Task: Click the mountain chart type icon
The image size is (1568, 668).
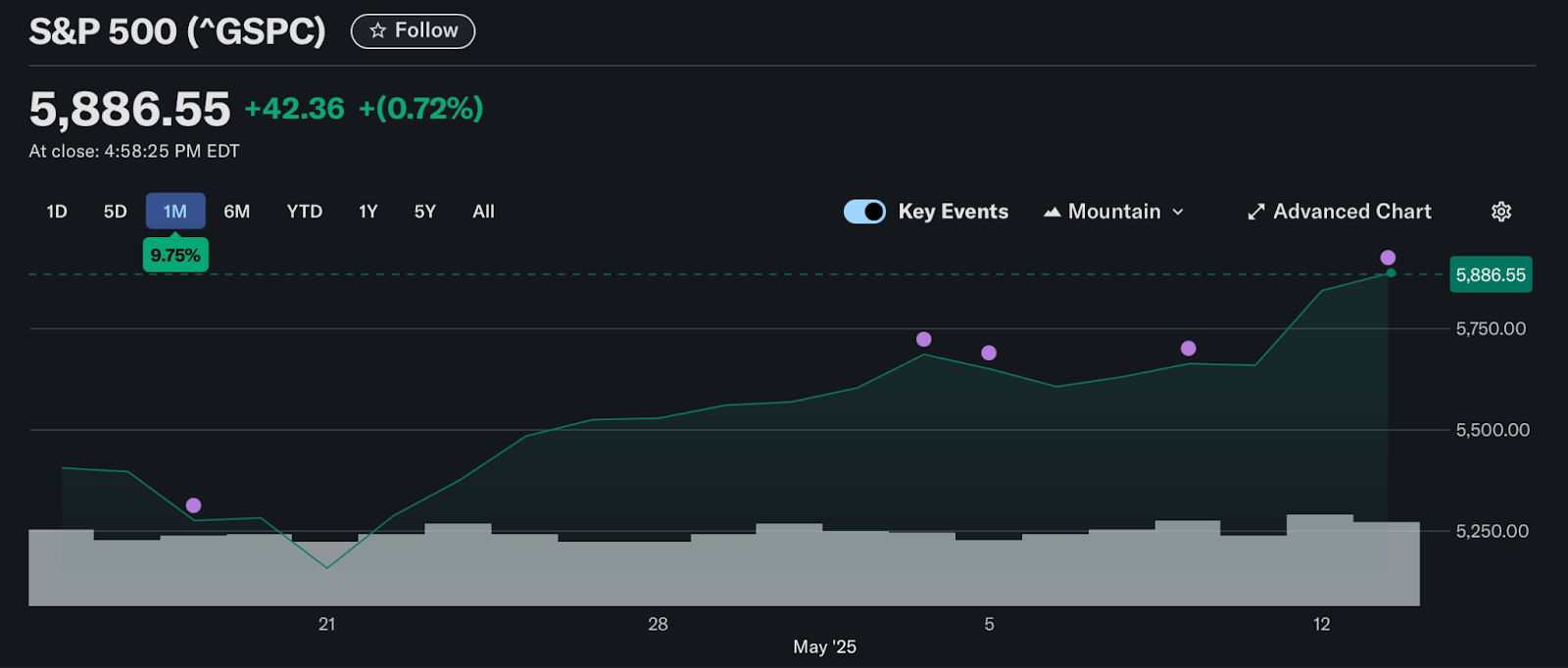Action: pos(1052,212)
